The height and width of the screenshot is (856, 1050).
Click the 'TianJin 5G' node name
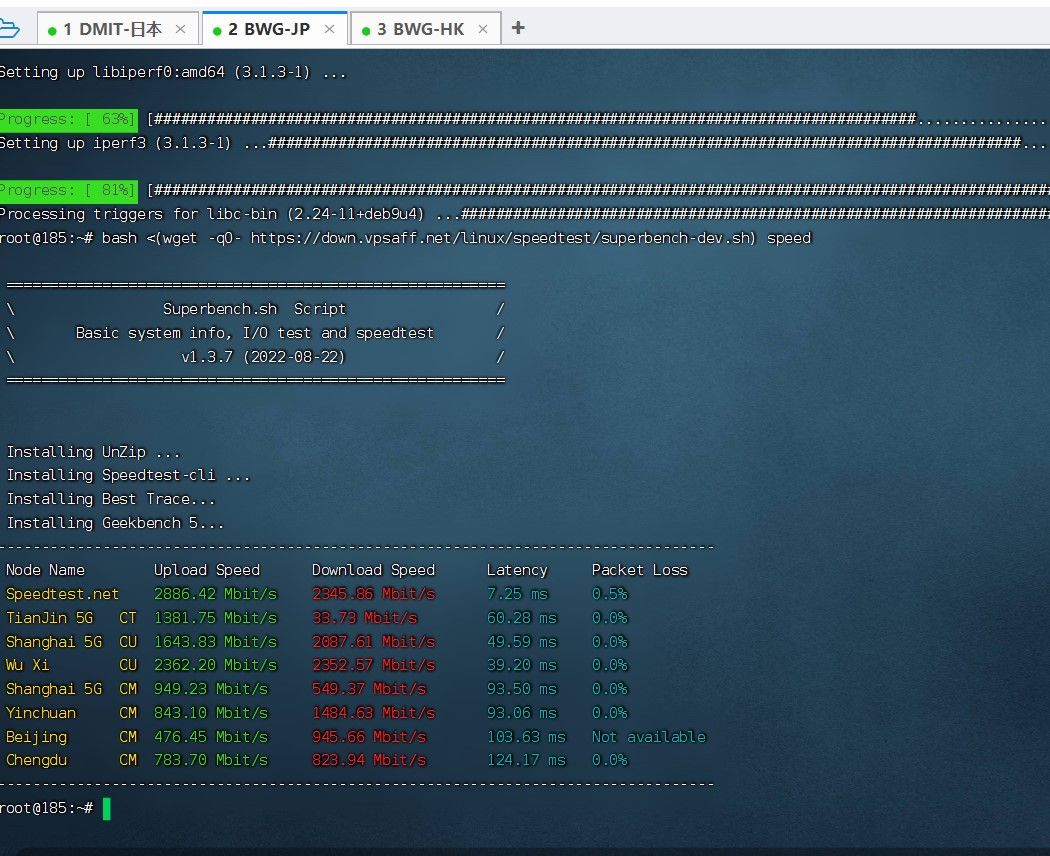pyautogui.click(x=50, y=618)
